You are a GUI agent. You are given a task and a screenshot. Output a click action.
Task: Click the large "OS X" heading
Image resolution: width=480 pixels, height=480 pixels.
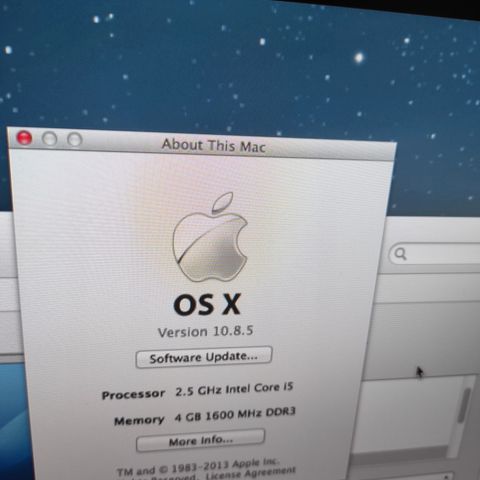coord(207,304)
